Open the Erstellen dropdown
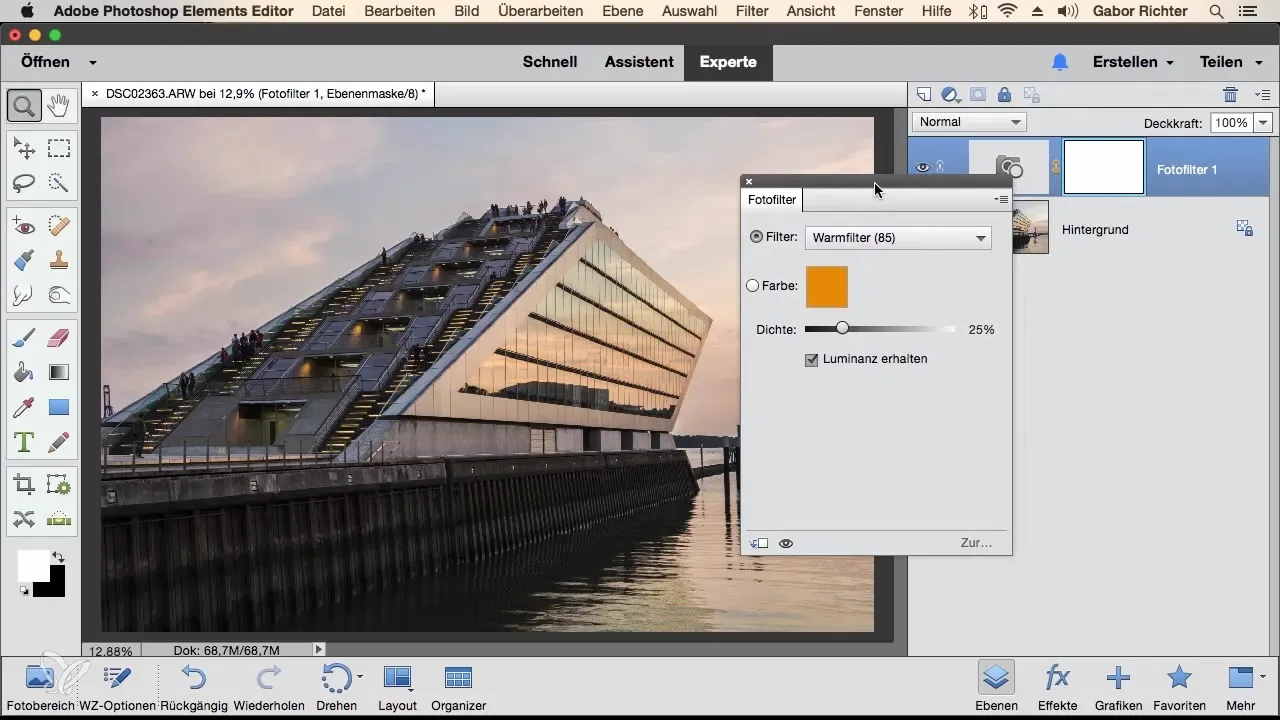 [1133, 61]
